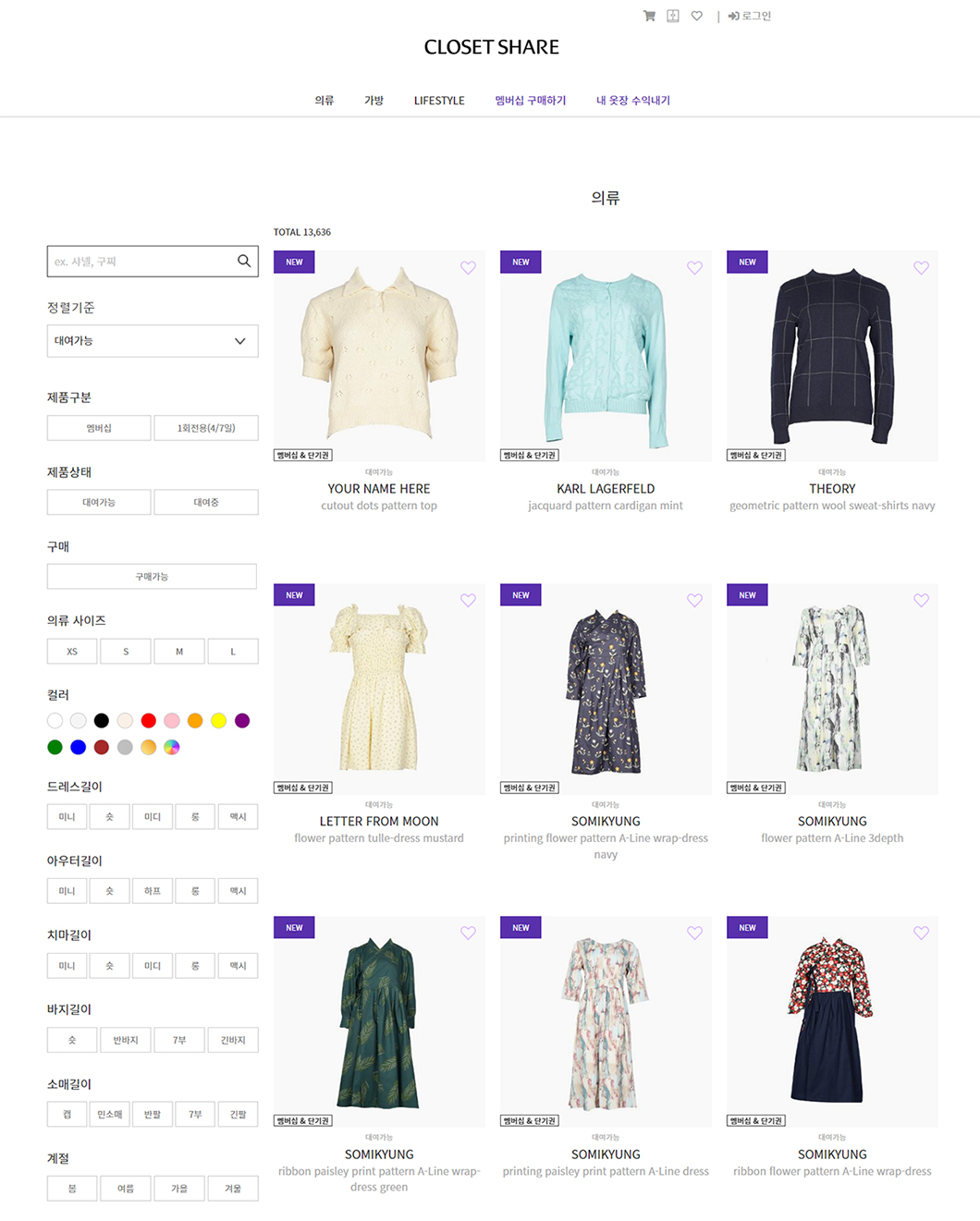Toggle the 여름 season filter
This screenshot has height=1221, width=980.
pos(126,1189)
